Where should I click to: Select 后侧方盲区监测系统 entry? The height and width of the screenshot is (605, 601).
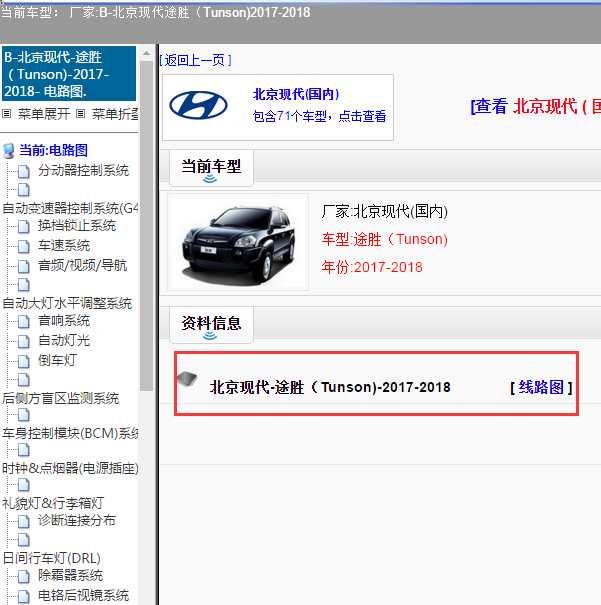(61, 398)
